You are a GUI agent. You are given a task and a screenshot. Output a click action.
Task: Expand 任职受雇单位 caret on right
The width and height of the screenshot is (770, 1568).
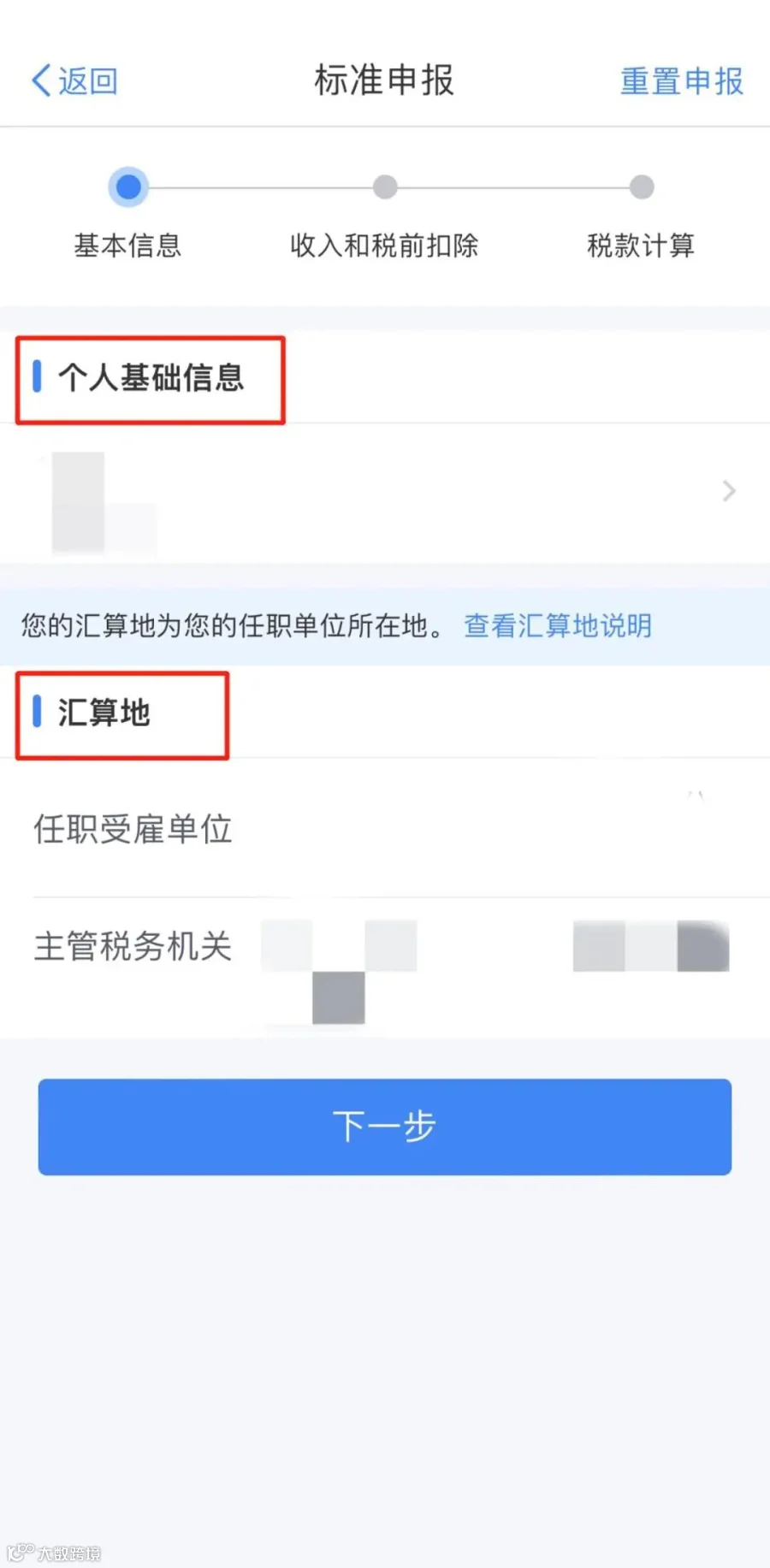click(x=696, y=796)
